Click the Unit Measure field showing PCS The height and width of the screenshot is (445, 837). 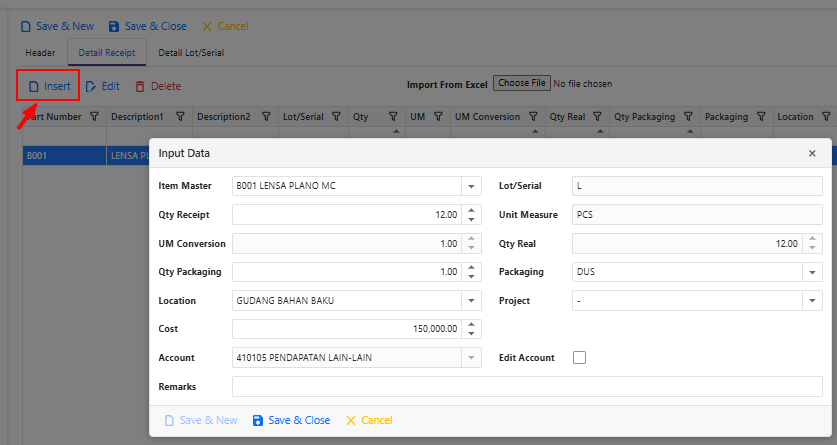(x=697, y=214)
